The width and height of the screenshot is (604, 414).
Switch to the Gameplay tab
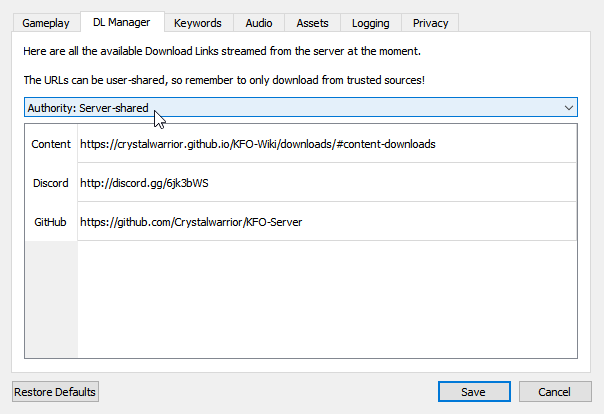[46, 23]
